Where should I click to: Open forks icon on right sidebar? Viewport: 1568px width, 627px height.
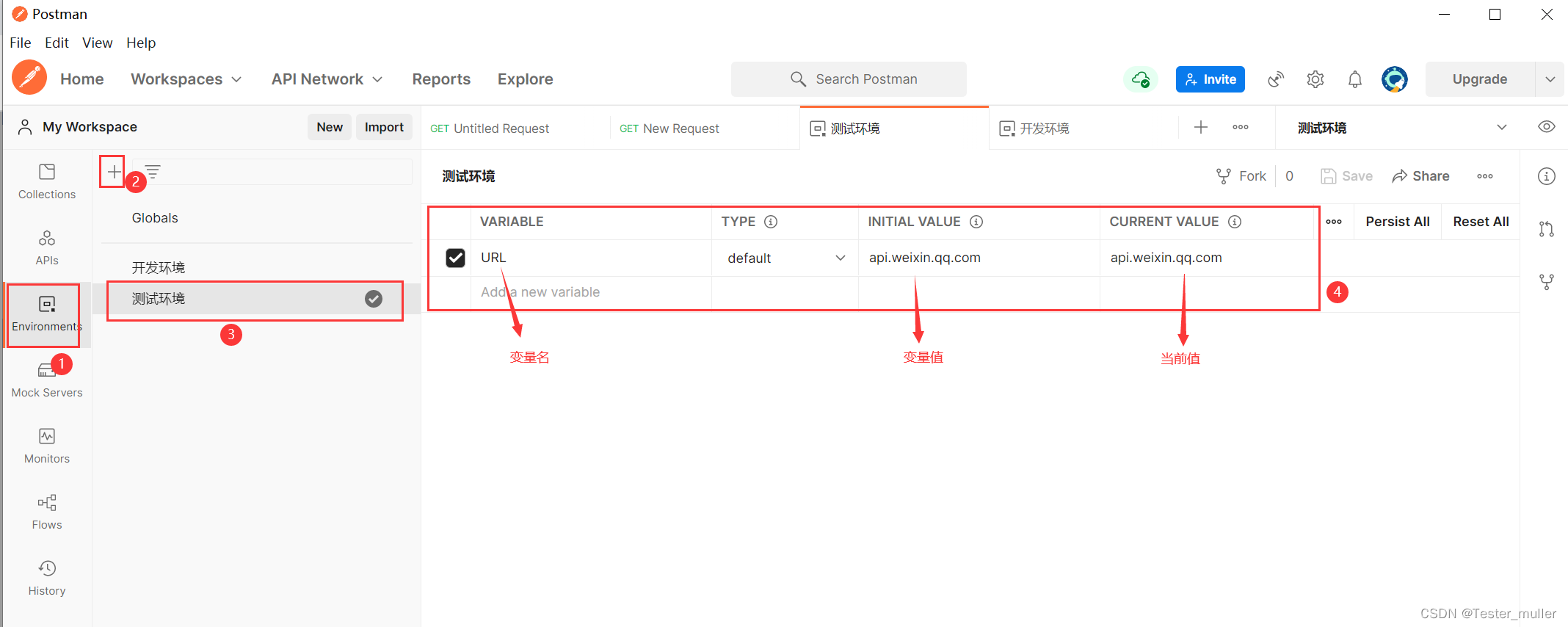1546,282
